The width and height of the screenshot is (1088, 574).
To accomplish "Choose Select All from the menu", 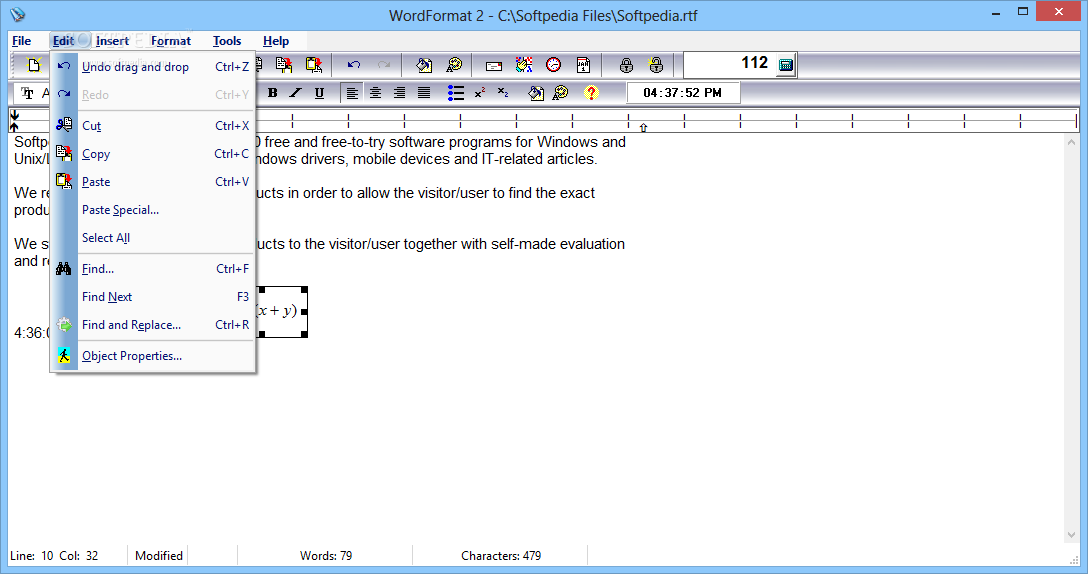I will [x=153, y=237].
